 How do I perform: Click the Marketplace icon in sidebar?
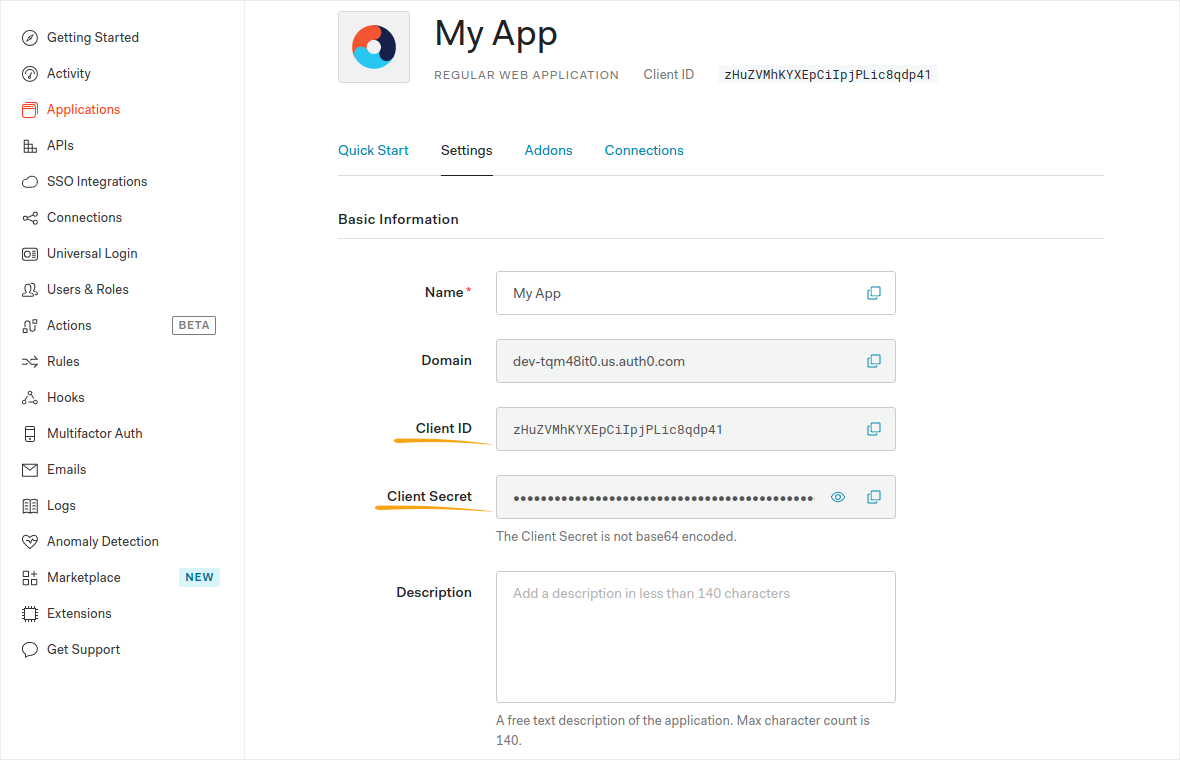click(30, 578)
